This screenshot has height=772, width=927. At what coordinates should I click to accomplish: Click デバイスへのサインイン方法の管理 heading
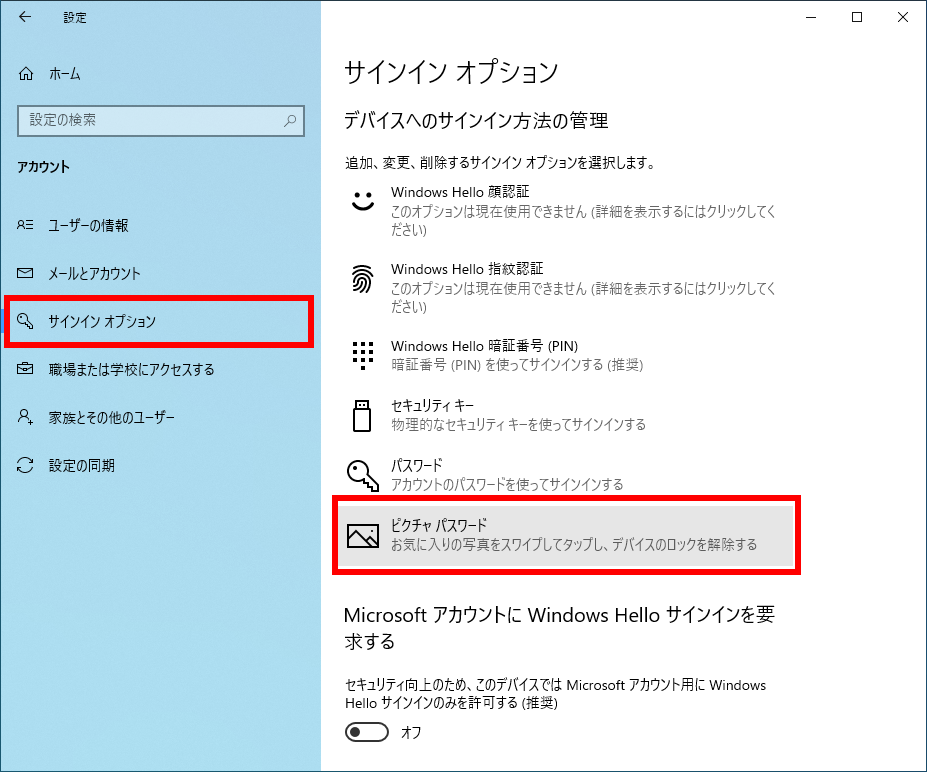point(476,121)
